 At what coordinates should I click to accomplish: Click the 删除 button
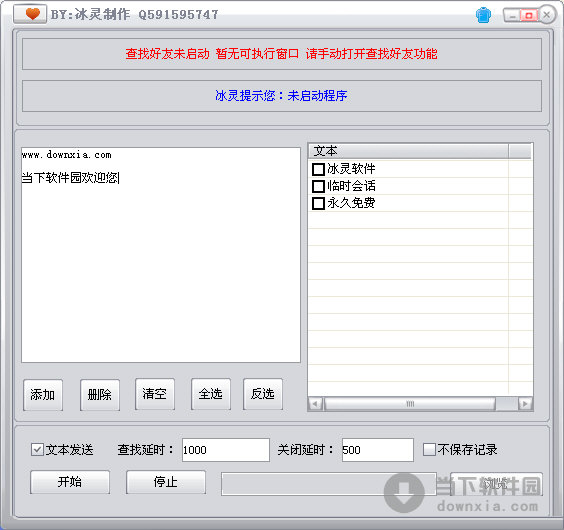coord(100,395)
